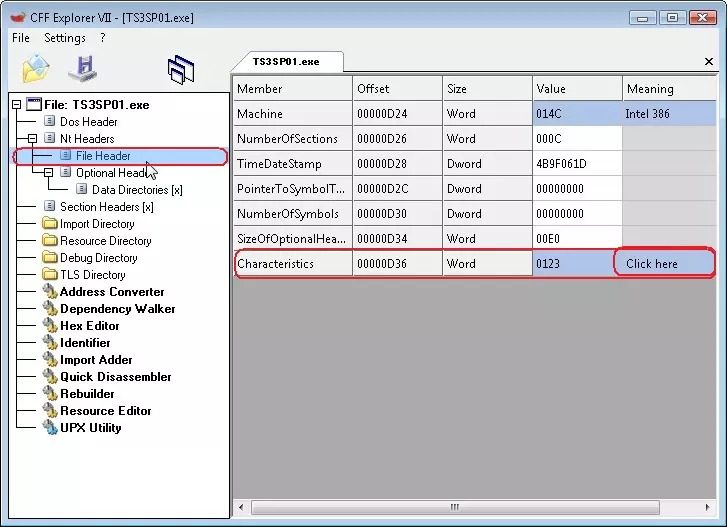Click the TLS Directory folder icon
727x527 pixels.
(49, 274)
